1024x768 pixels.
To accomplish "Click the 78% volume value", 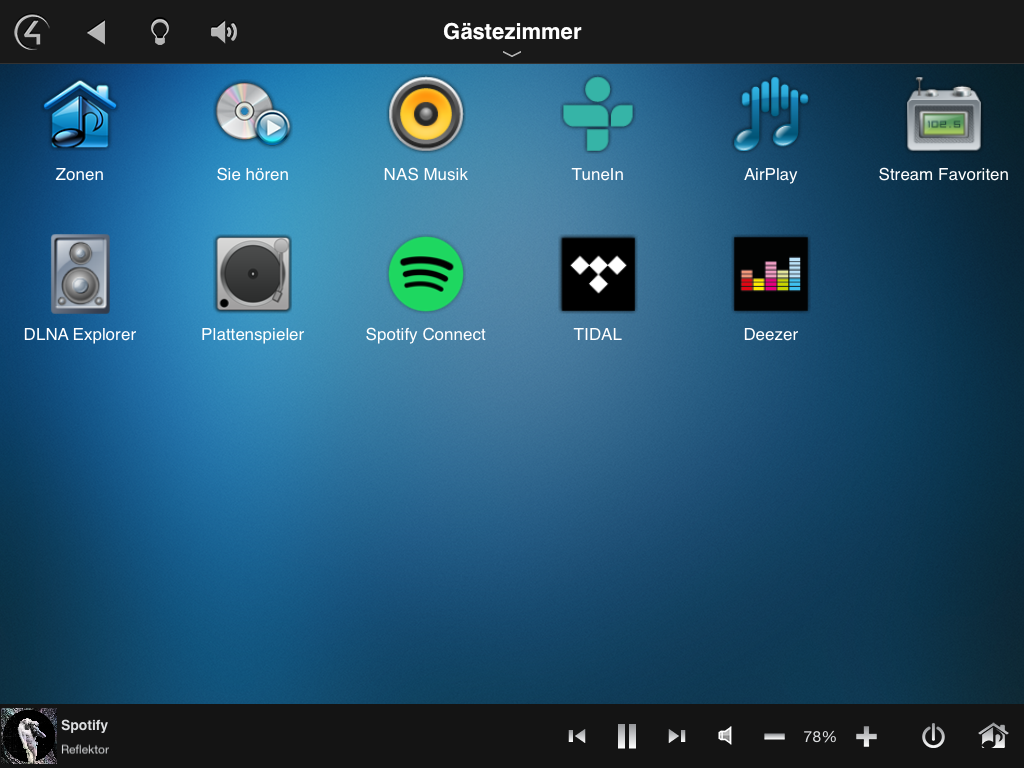I will click(820, 737).
